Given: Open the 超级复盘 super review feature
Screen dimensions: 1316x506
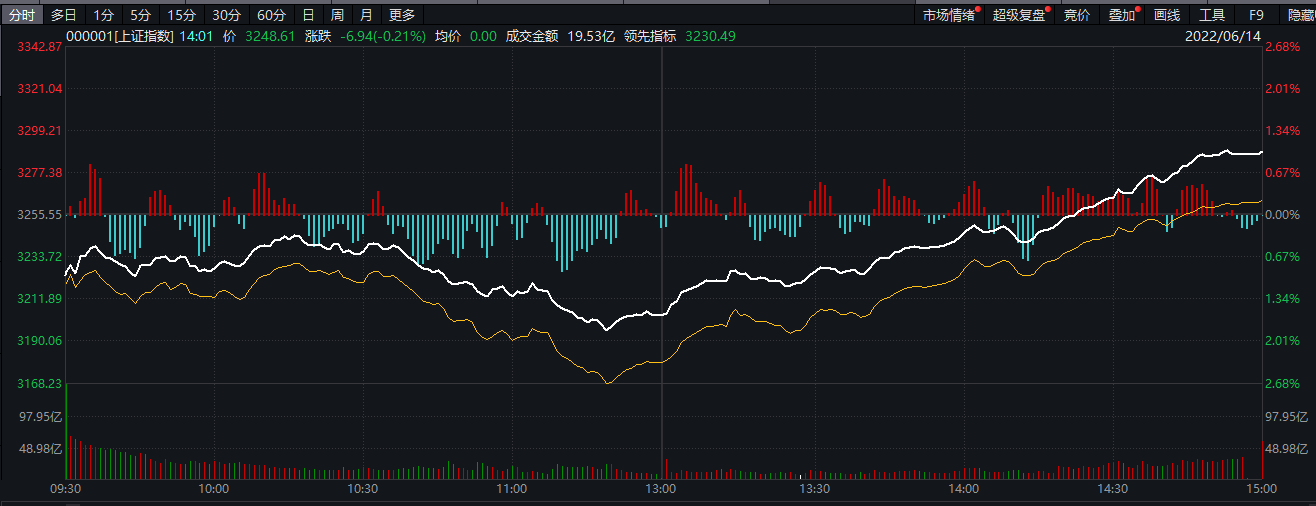Looking at the screenshot, I should (1020, 15).
